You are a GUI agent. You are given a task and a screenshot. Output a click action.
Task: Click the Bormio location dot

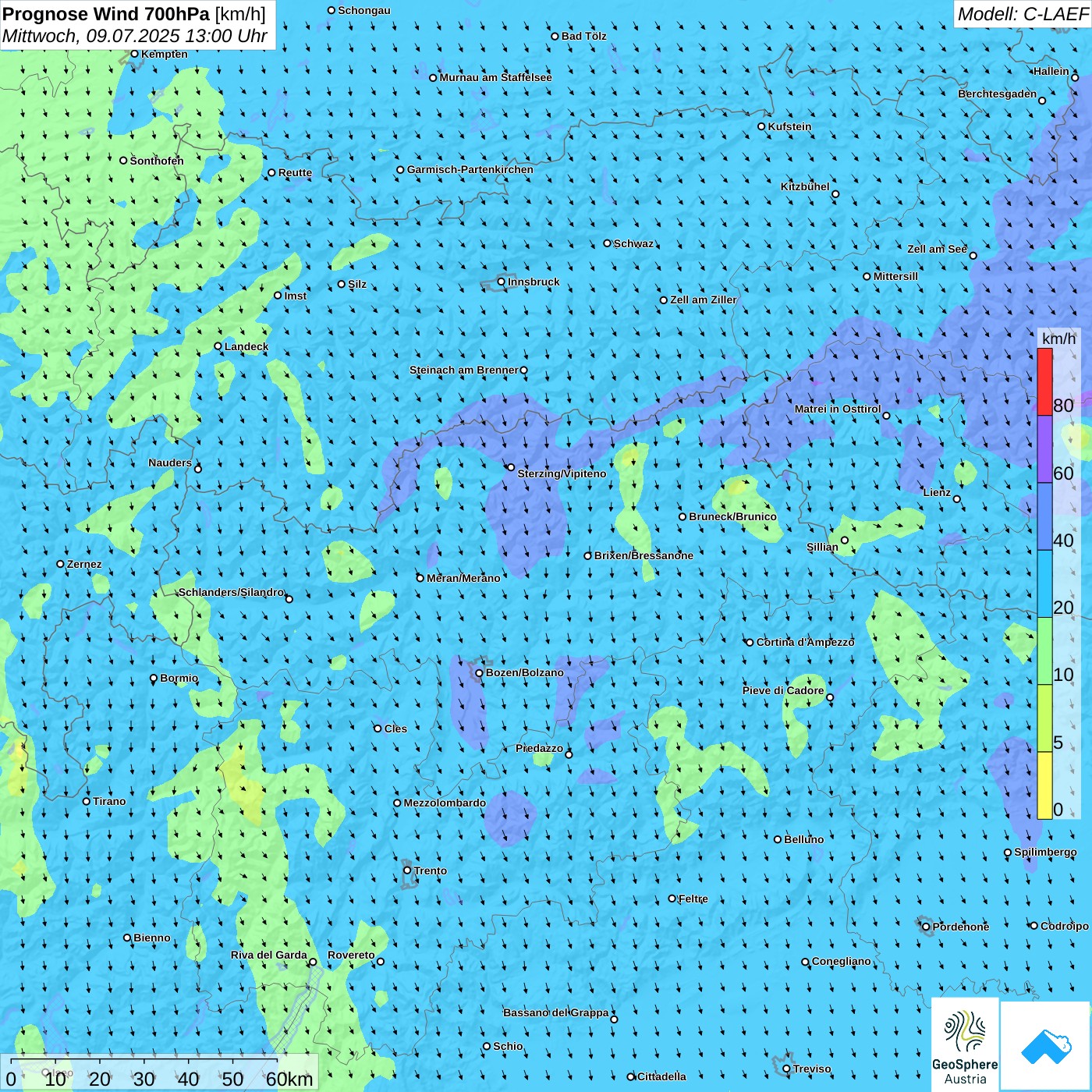tap(154, 678)
